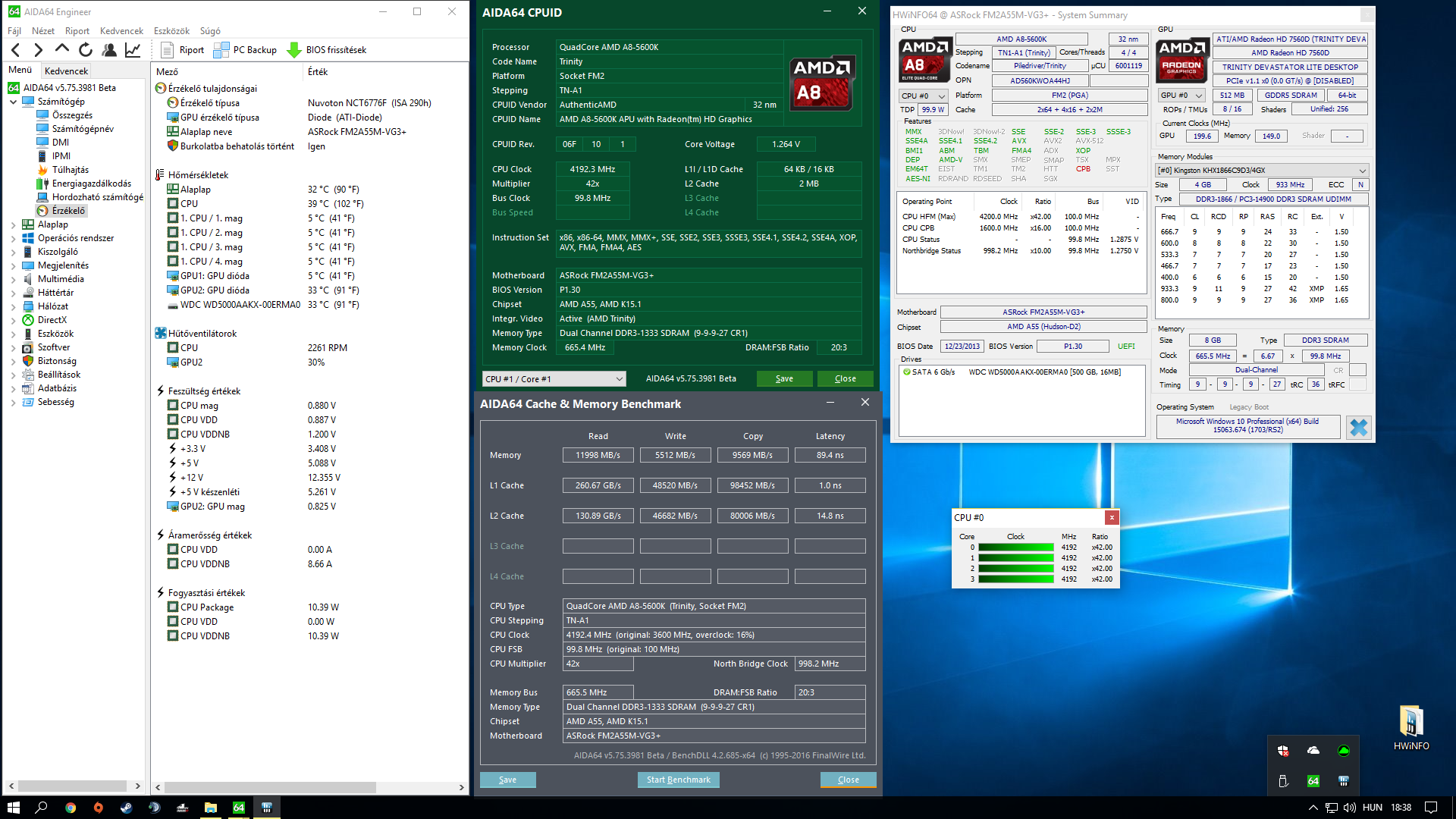Open the Nézet menu
This screenshot has width=1456, height=819.
point(43,31)
